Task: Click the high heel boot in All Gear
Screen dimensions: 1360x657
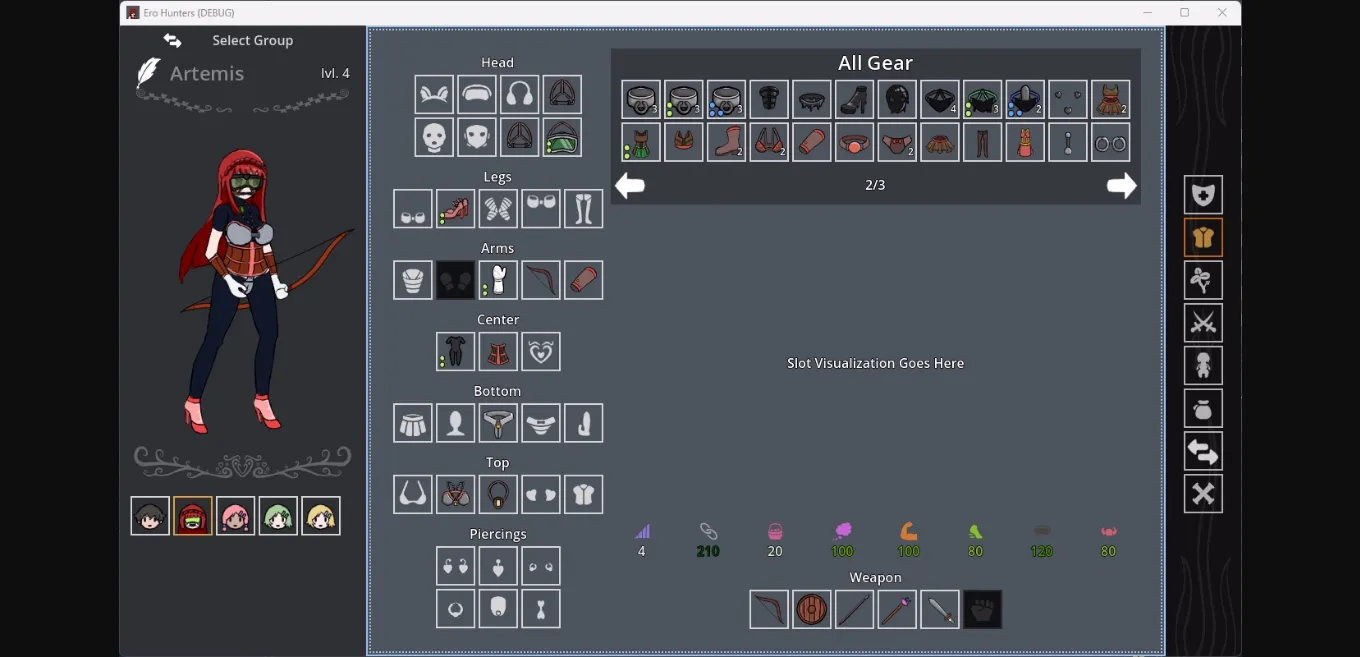Action: point(854,100)
